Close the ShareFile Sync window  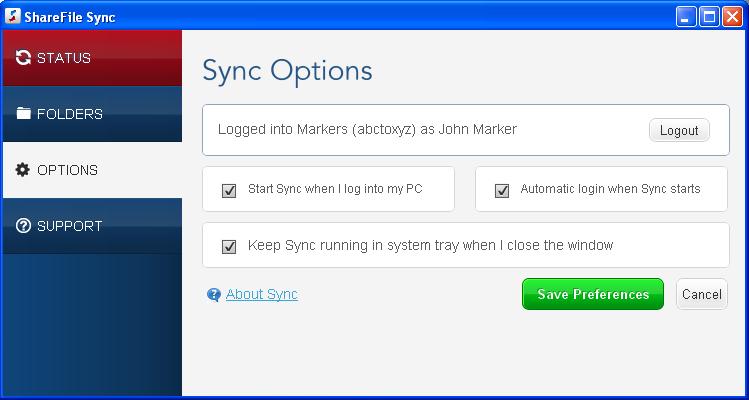(732, 18)
